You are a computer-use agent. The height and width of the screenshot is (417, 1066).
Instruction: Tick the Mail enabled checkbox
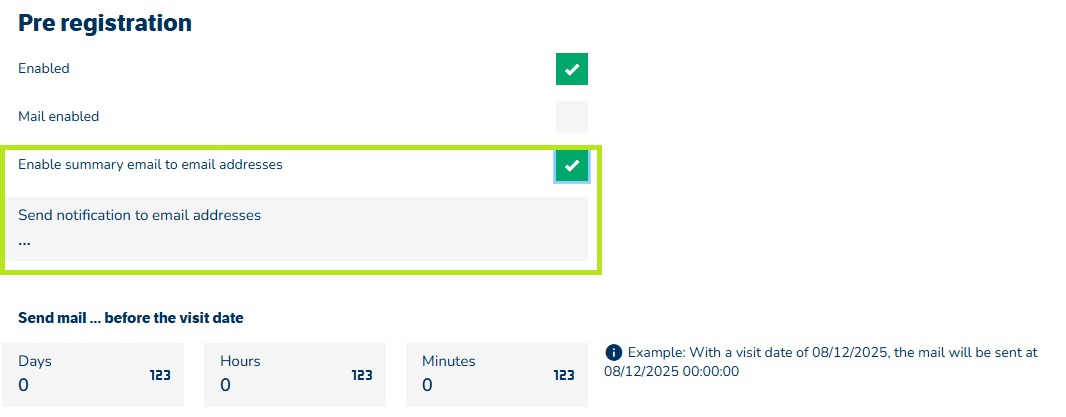(572, 117)
